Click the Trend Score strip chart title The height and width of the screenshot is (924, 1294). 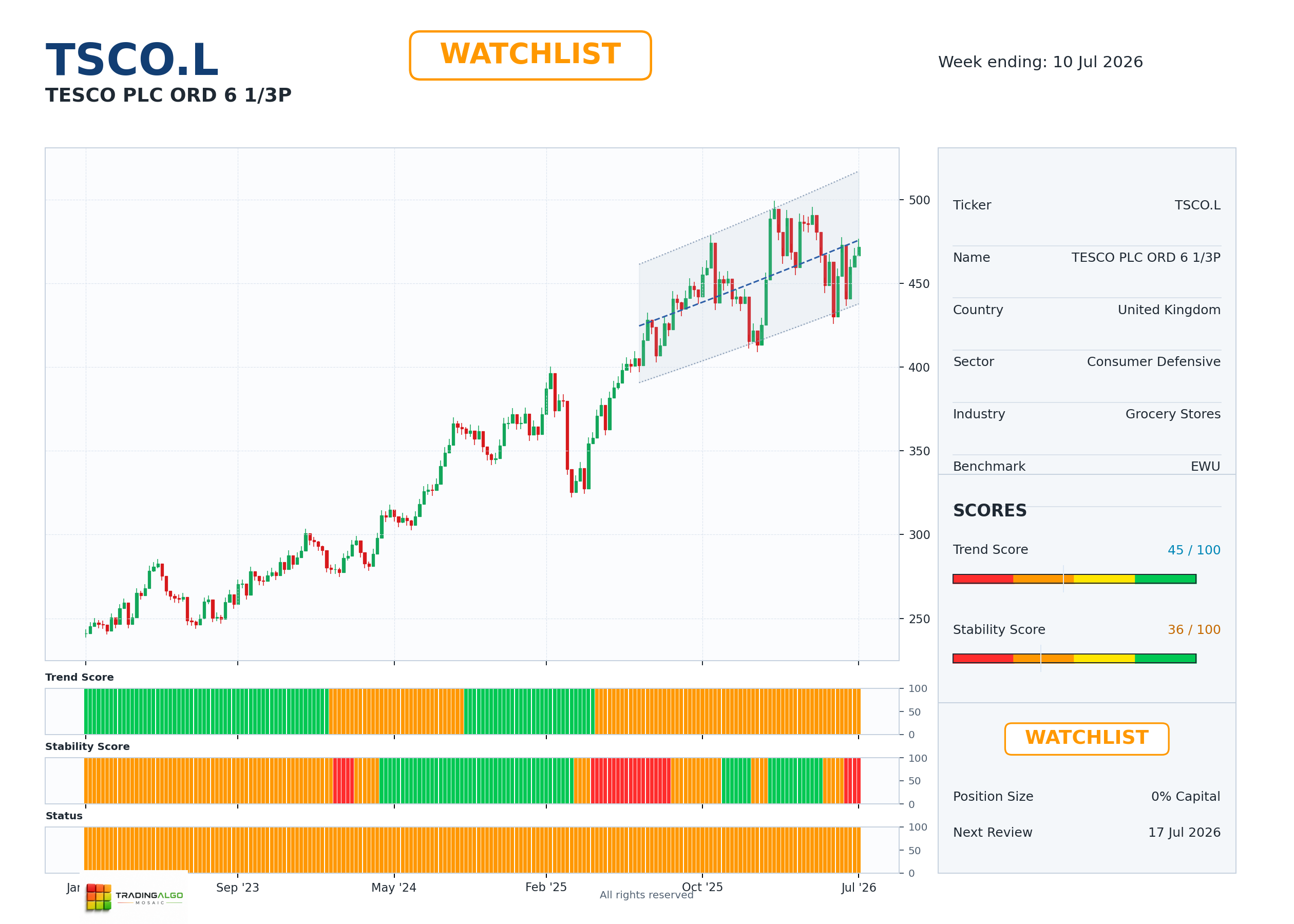(79, 677)
